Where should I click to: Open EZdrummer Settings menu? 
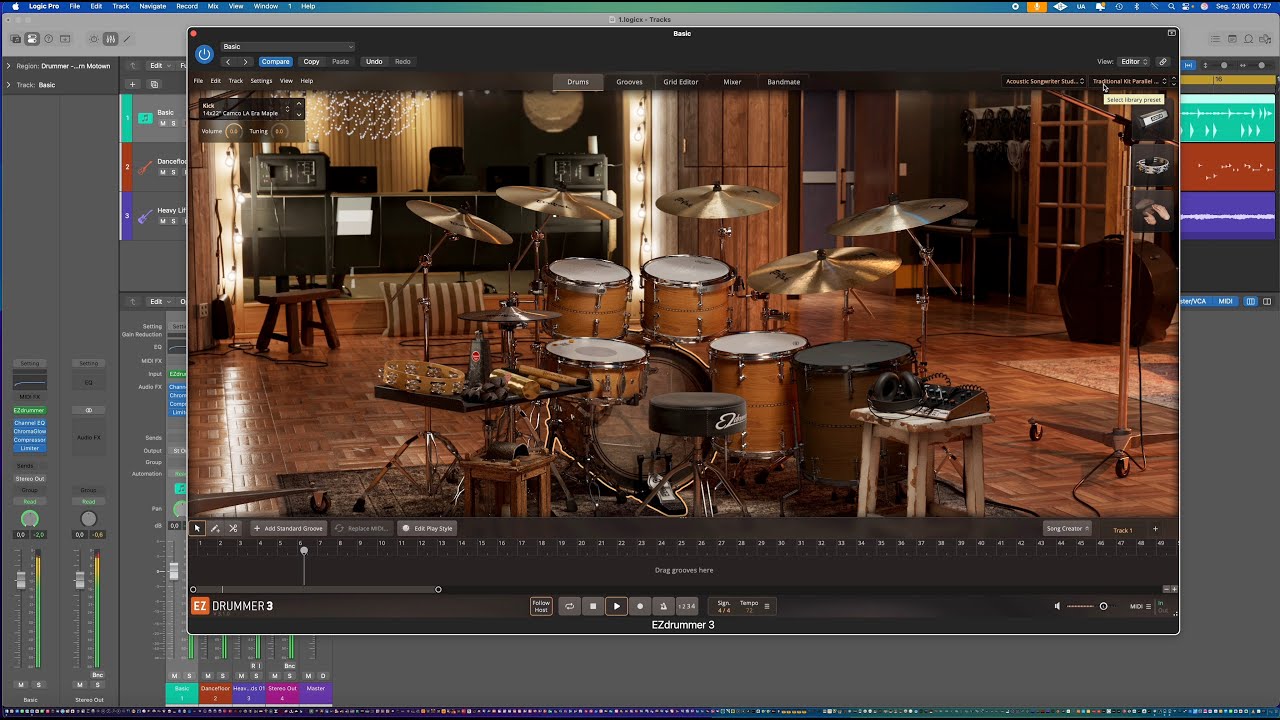click(261, 81)
